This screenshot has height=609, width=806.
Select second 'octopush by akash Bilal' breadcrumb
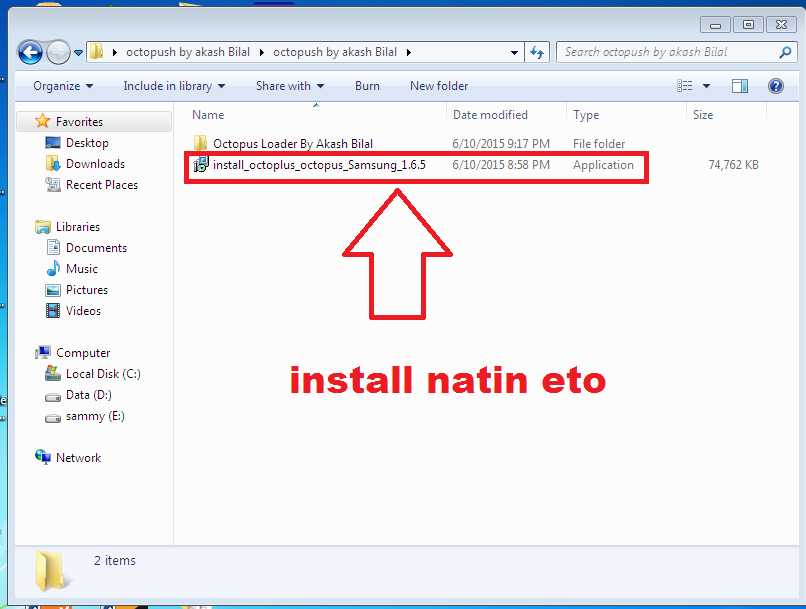335,52
